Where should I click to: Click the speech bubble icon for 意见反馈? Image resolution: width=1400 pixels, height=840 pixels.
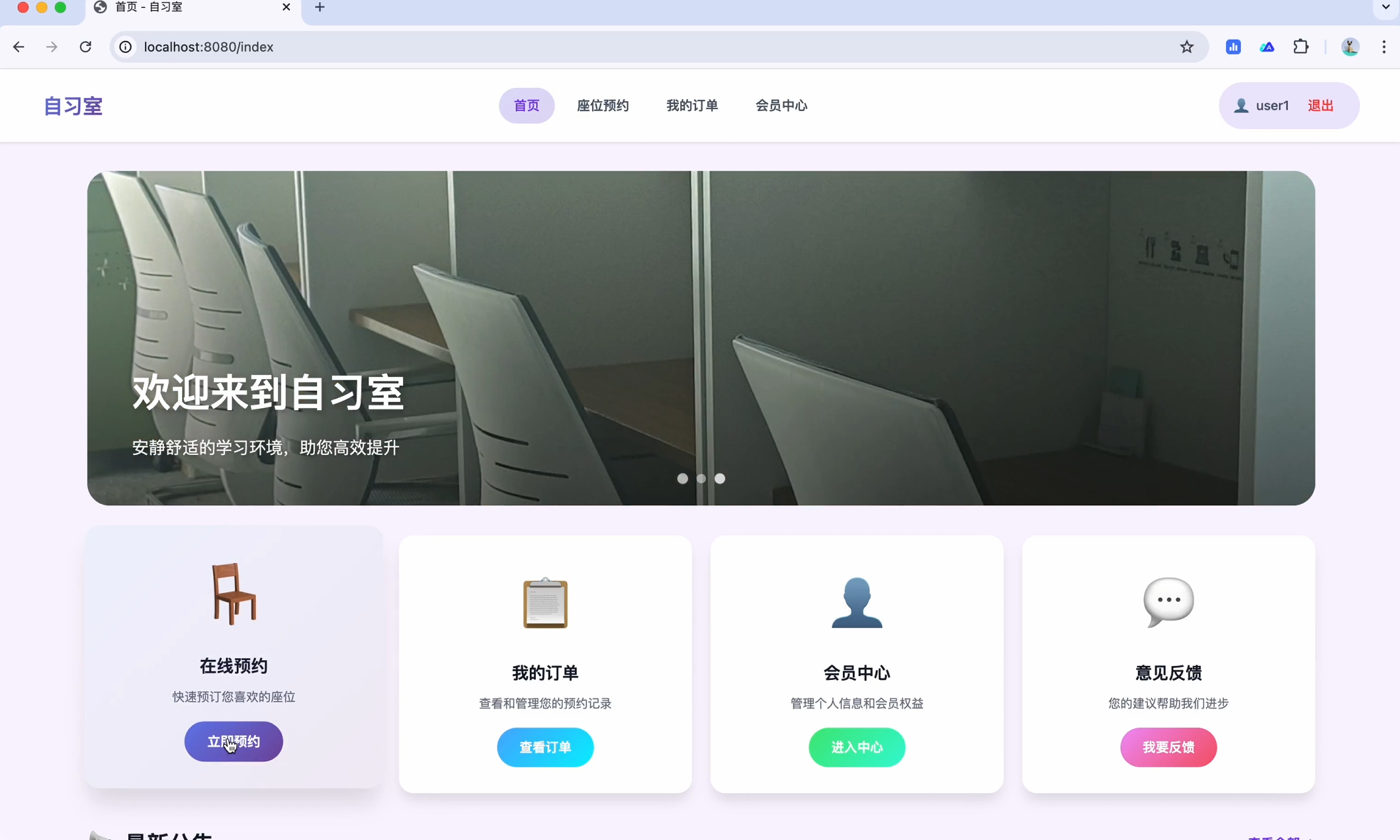(x=1168, y=601)
